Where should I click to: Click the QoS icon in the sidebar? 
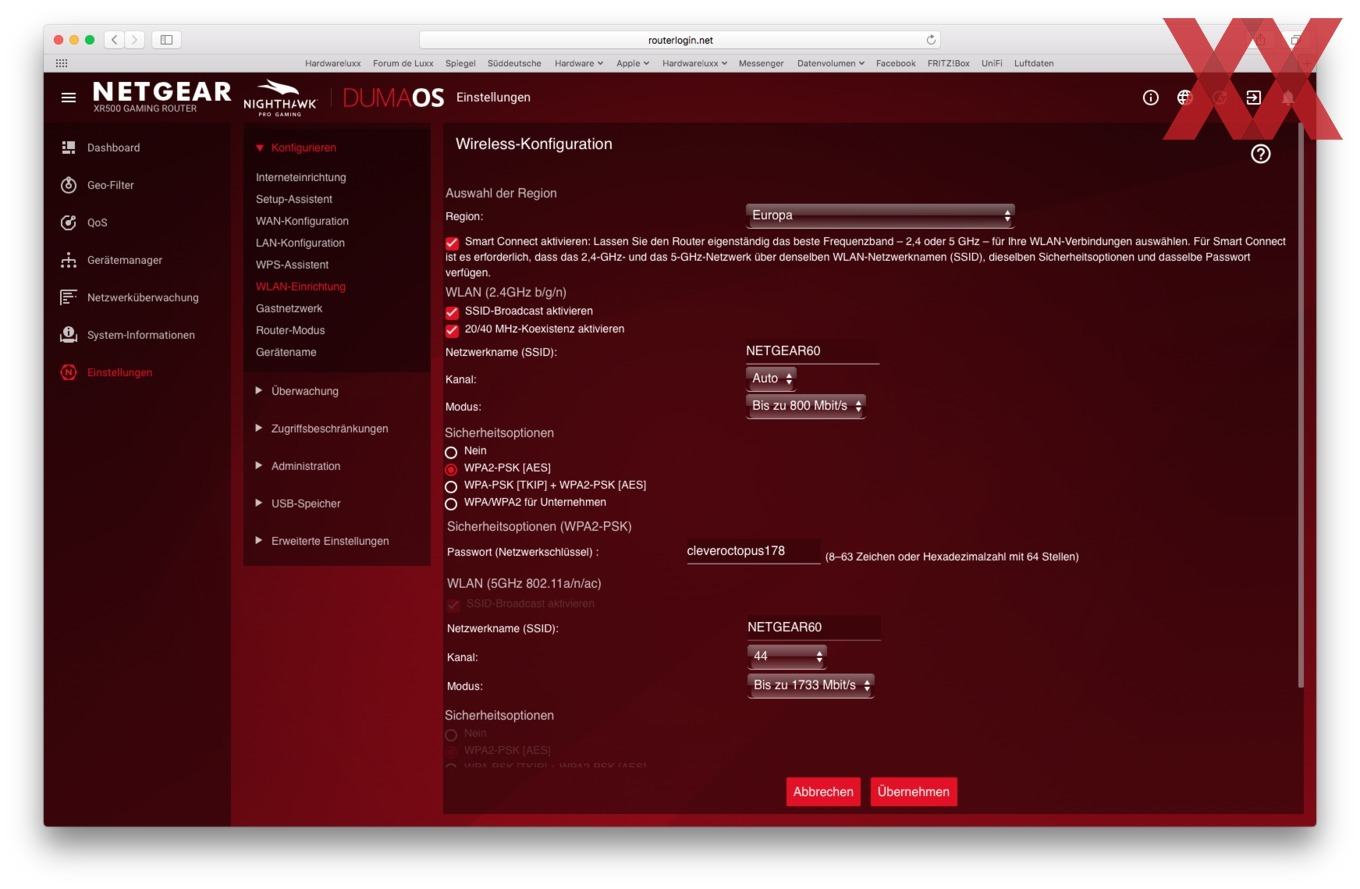click(68, 222)
